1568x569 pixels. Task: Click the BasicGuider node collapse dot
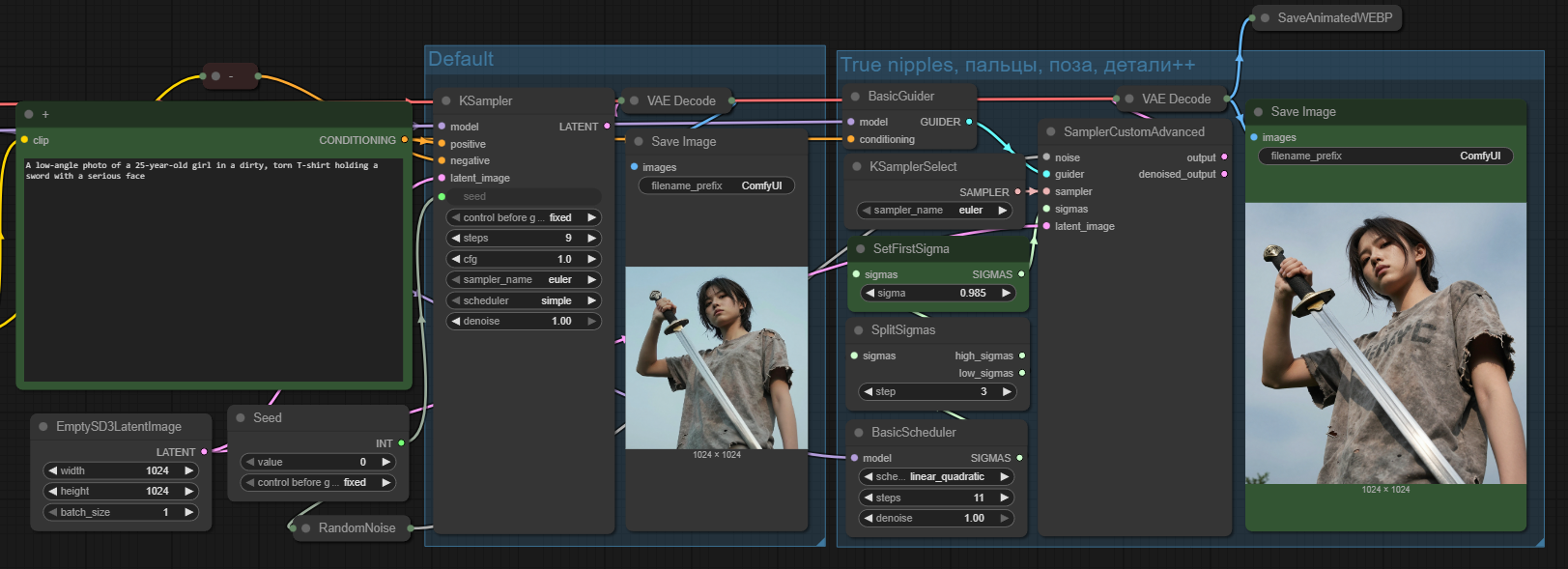pyautogui.click(x=855, y=97)
